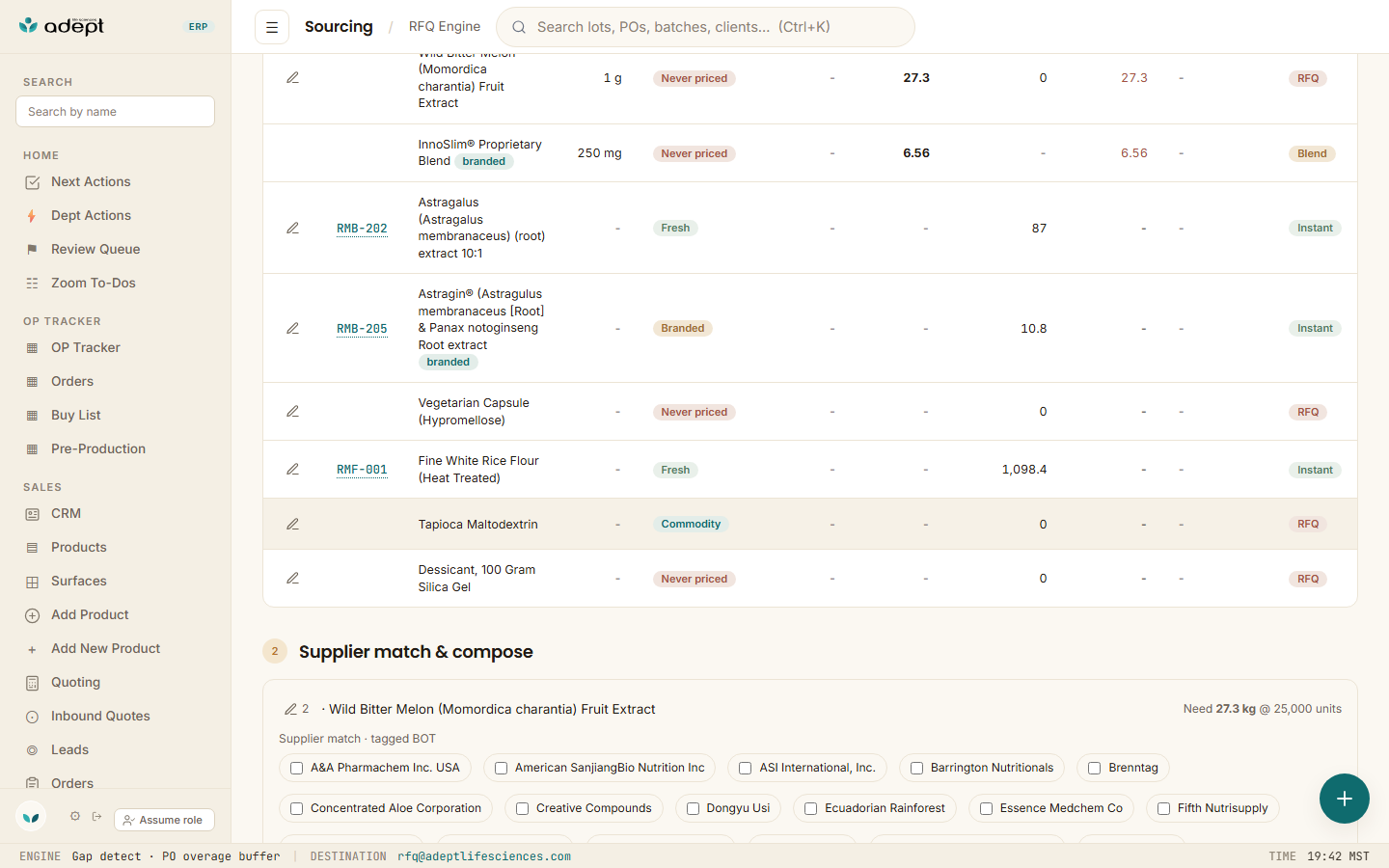Focus the global search lots, POs field
This screenshot has width=1389, height=868.
[705, 27]
